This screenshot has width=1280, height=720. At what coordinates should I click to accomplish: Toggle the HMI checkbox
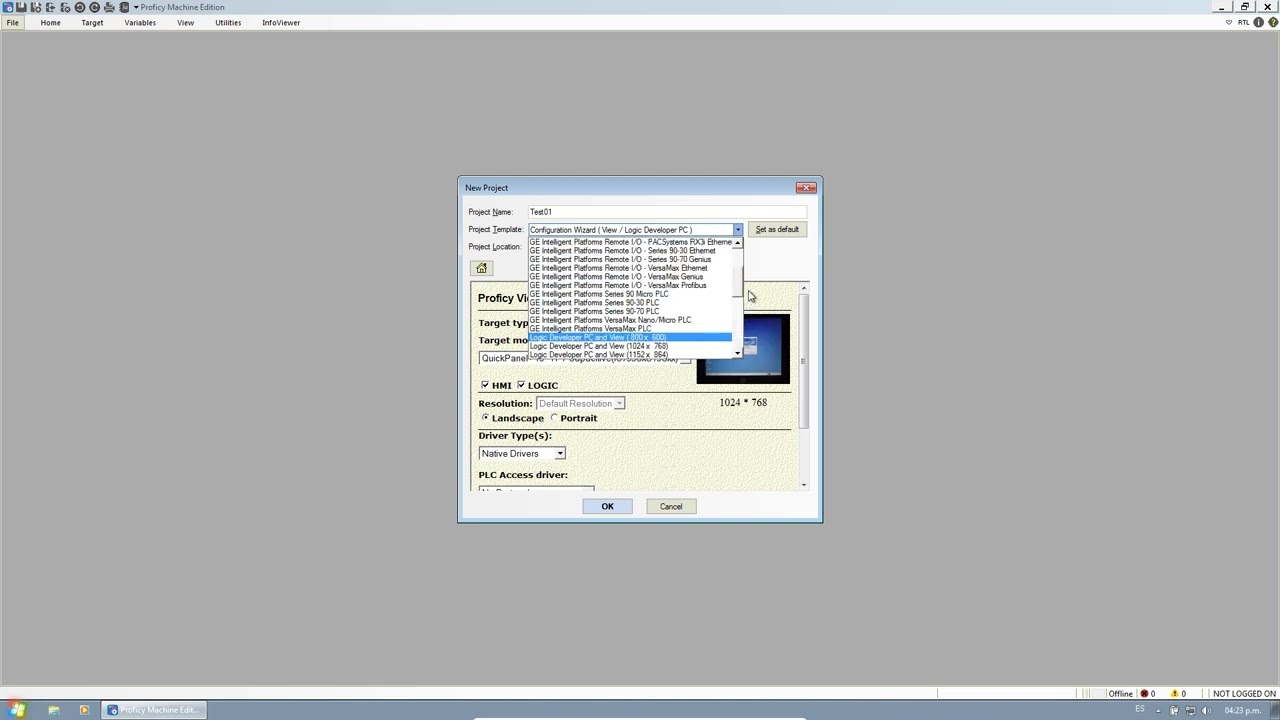click(x=485, y=385)
